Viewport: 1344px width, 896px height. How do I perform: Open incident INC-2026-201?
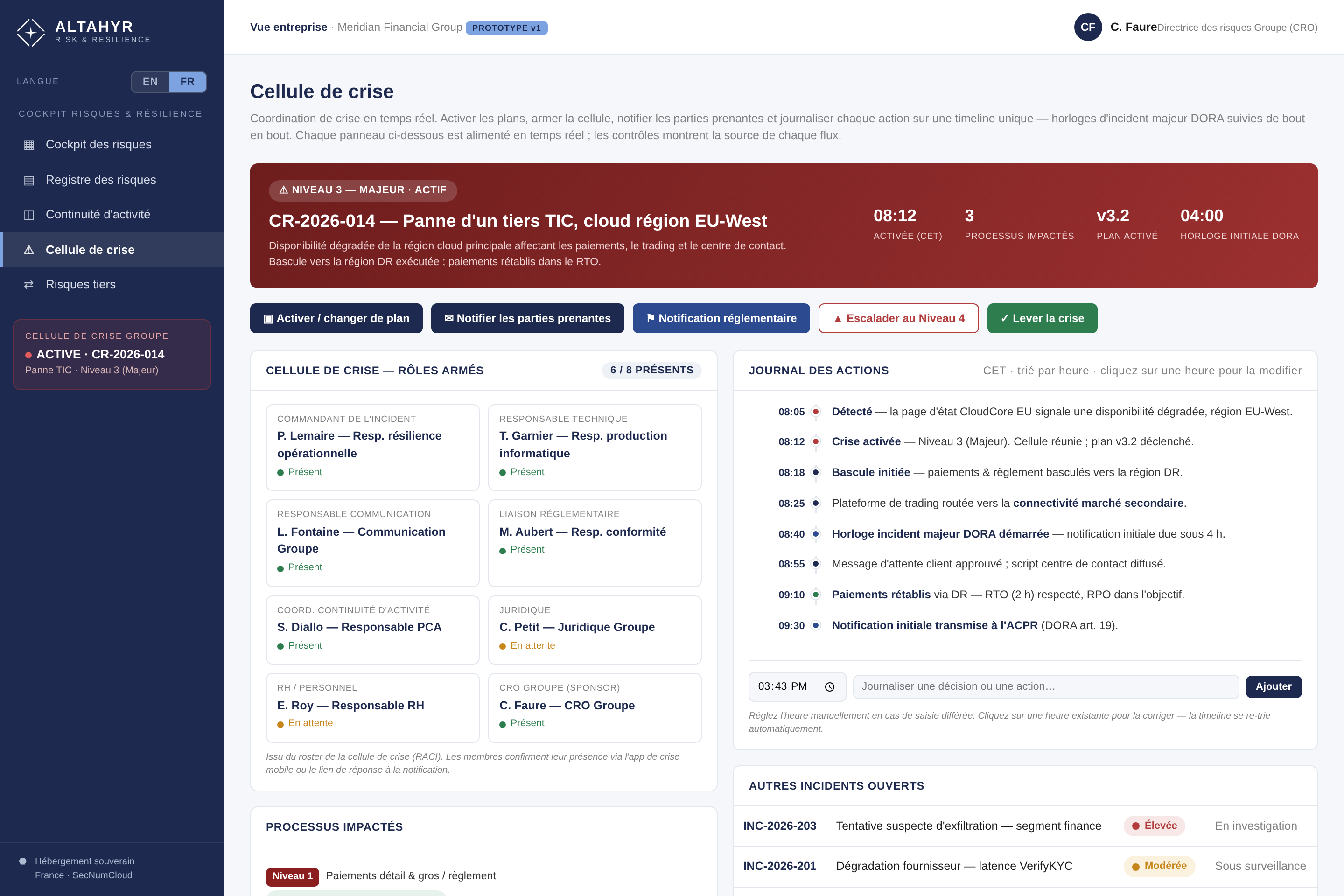click(1025, 866)
